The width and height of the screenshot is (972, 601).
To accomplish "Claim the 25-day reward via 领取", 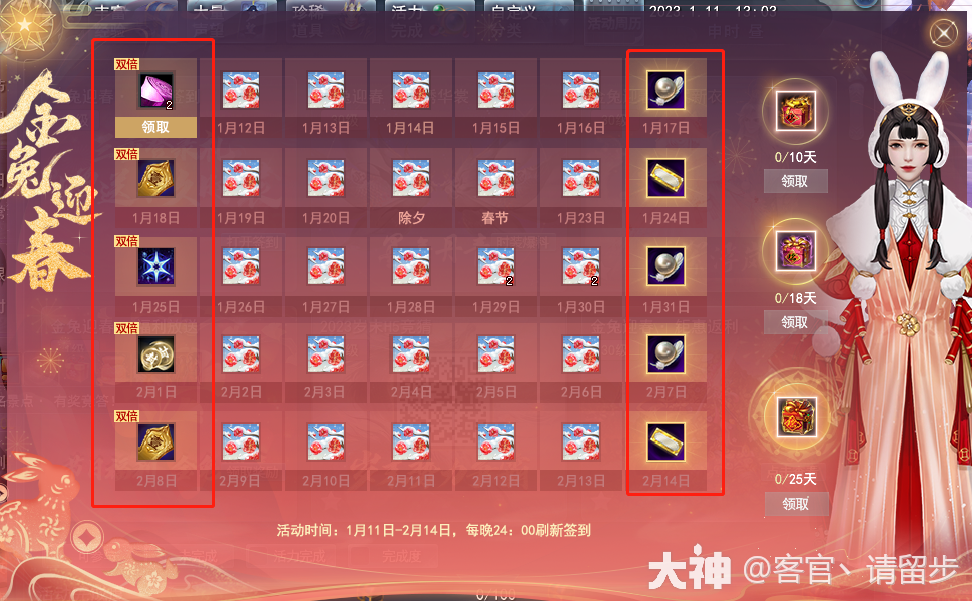I will 796,504.
